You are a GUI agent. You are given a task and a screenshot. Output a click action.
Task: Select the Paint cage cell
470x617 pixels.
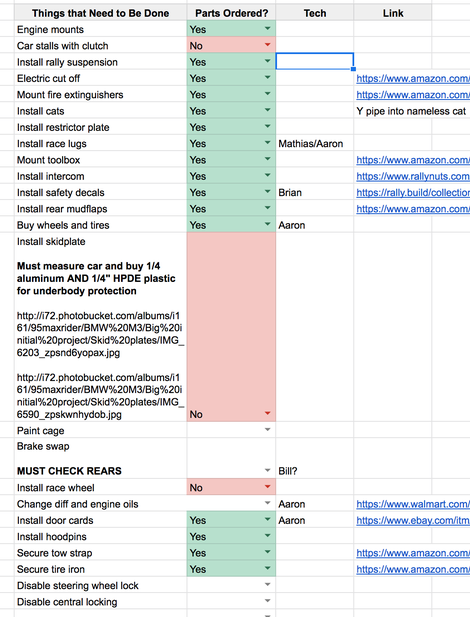point(100,430)
